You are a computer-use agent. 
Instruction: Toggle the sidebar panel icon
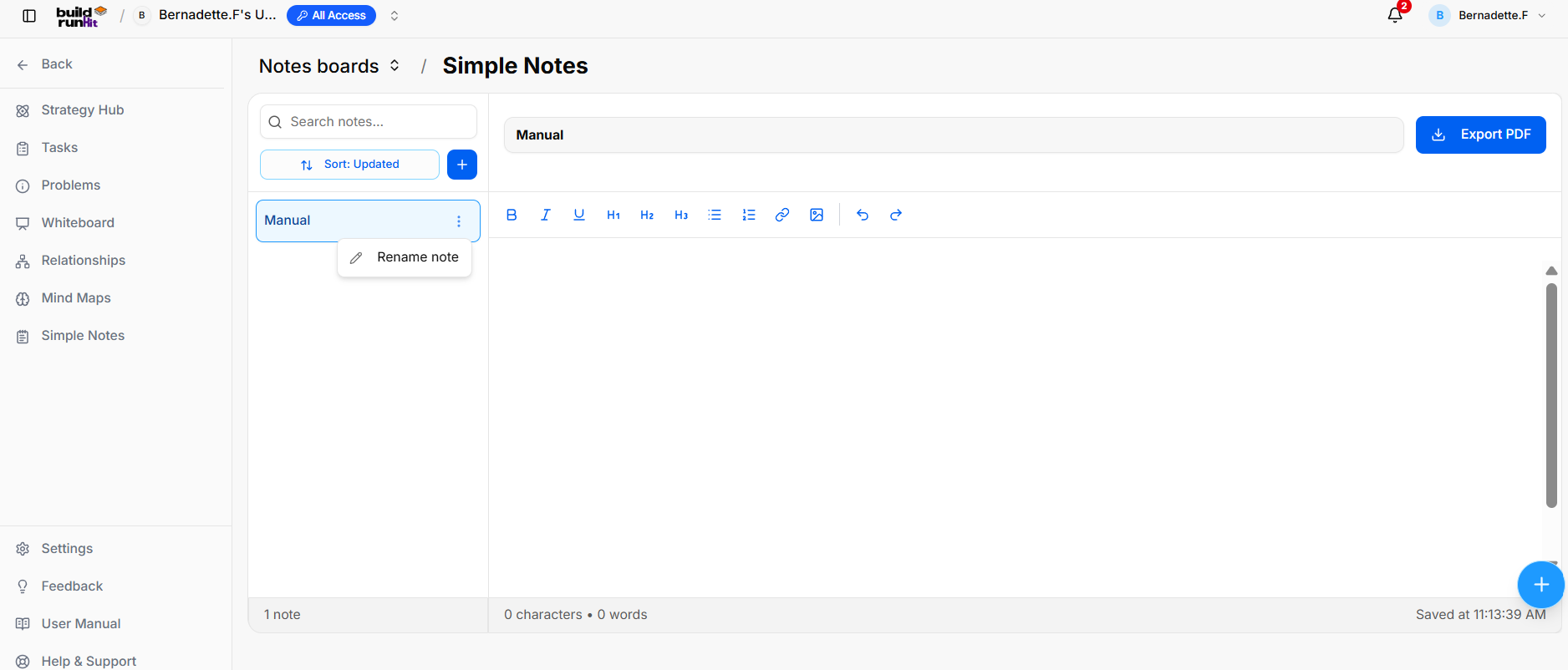point(29,16)
